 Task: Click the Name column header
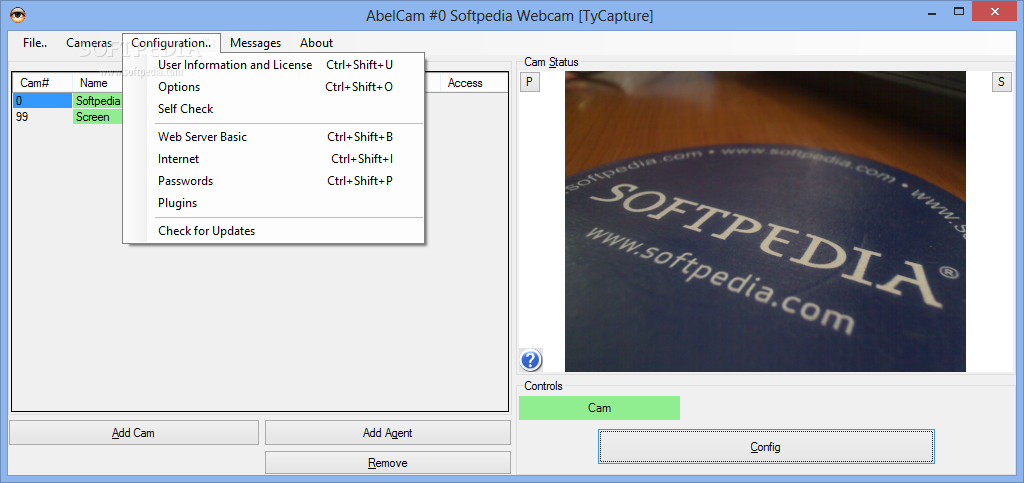pos(98,83)
